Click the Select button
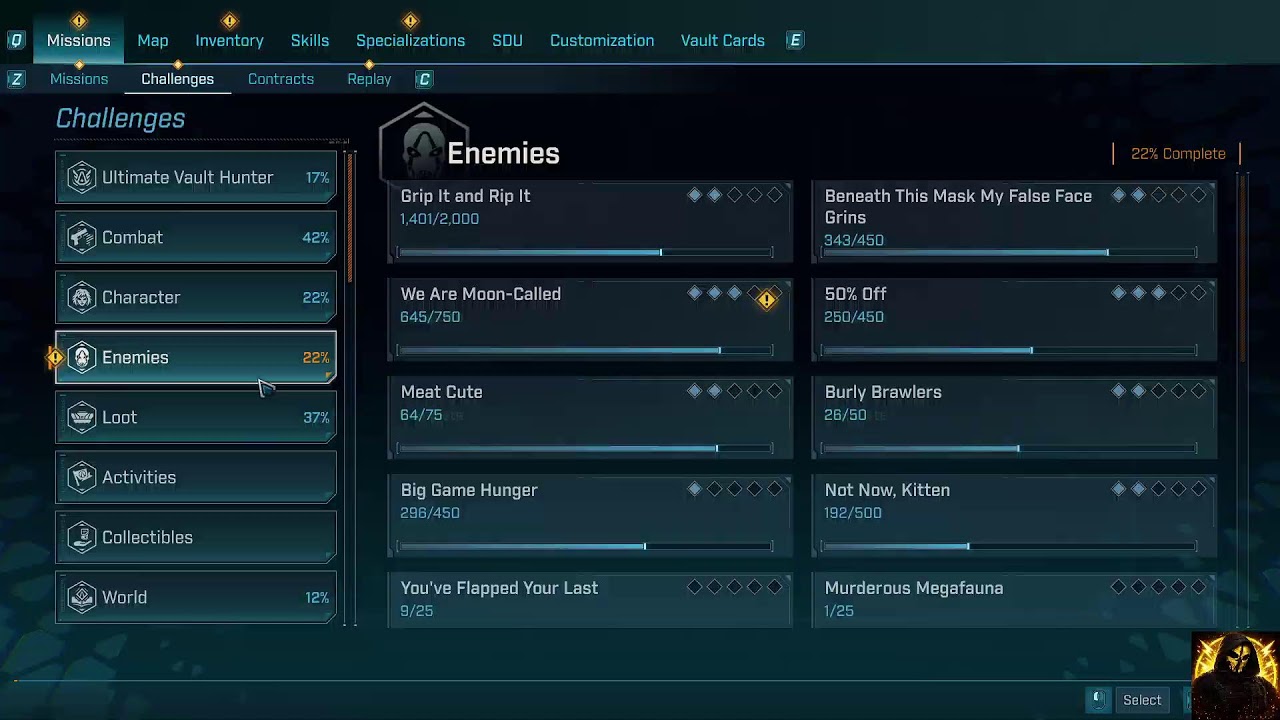This screenshot has width=1280, height=720. pyautogui.click(x=1142, y=700)
